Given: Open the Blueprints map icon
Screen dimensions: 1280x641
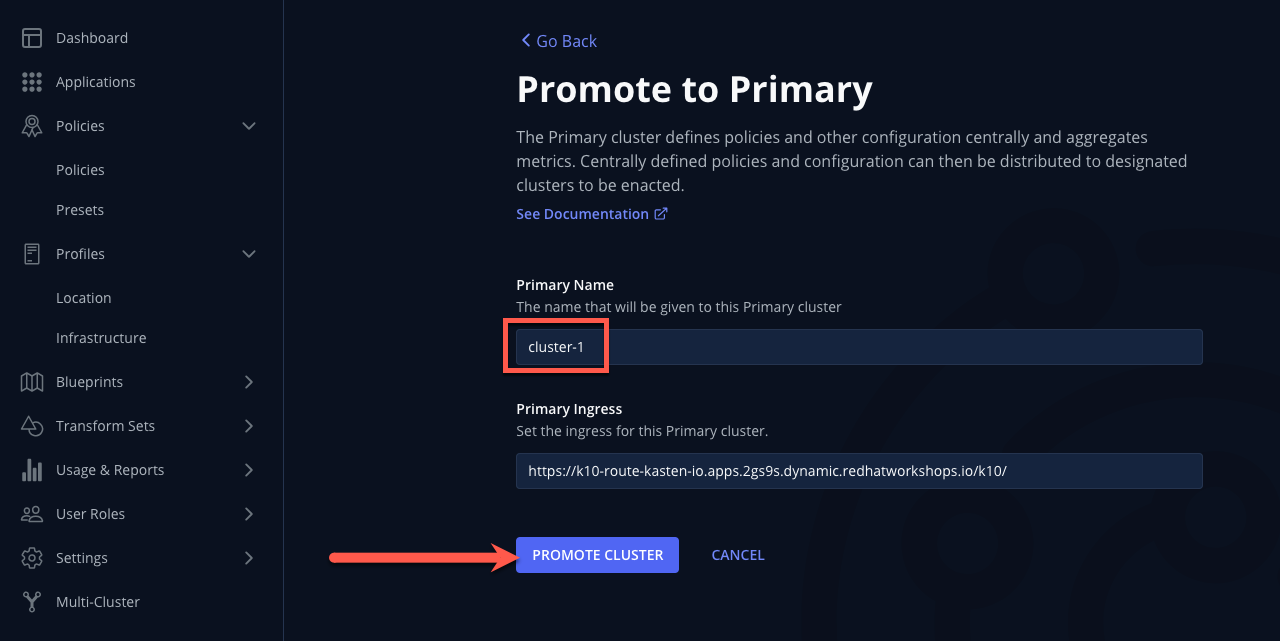Looking at the screenshot, I should [32, 382].
